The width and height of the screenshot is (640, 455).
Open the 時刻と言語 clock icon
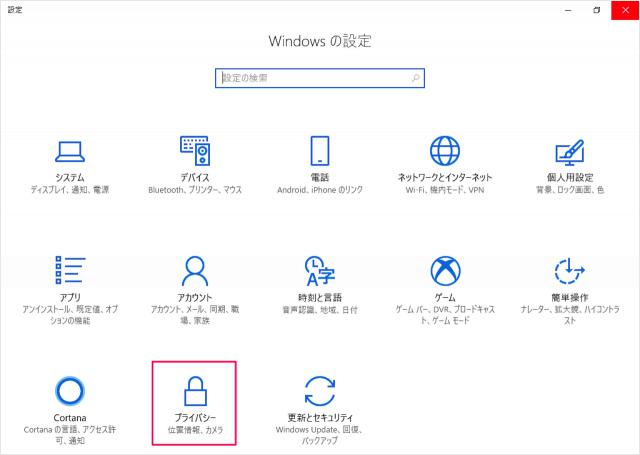320,271
